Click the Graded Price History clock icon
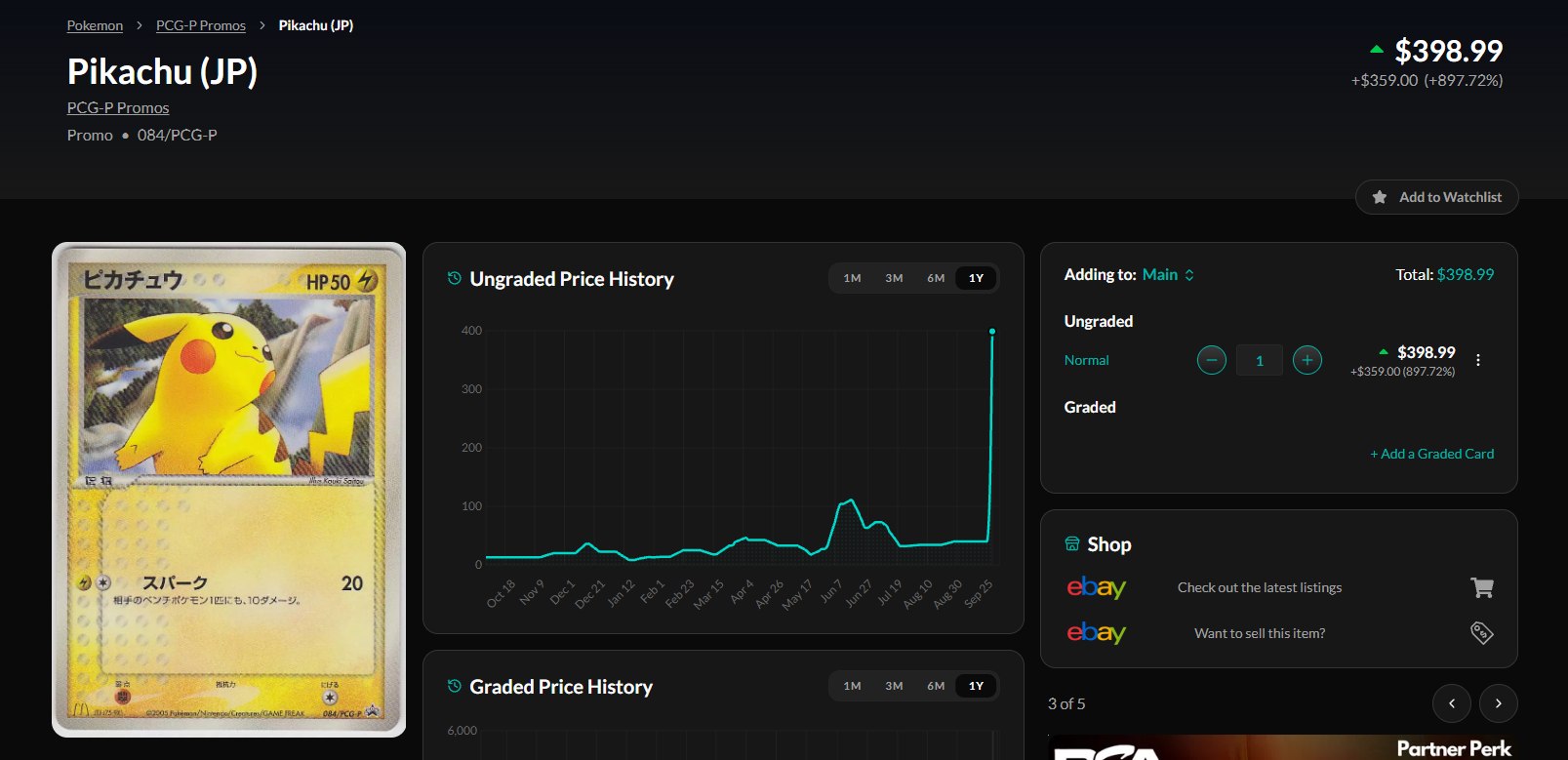This screenshot has height=760, width=1568. (x=455, y=686)
